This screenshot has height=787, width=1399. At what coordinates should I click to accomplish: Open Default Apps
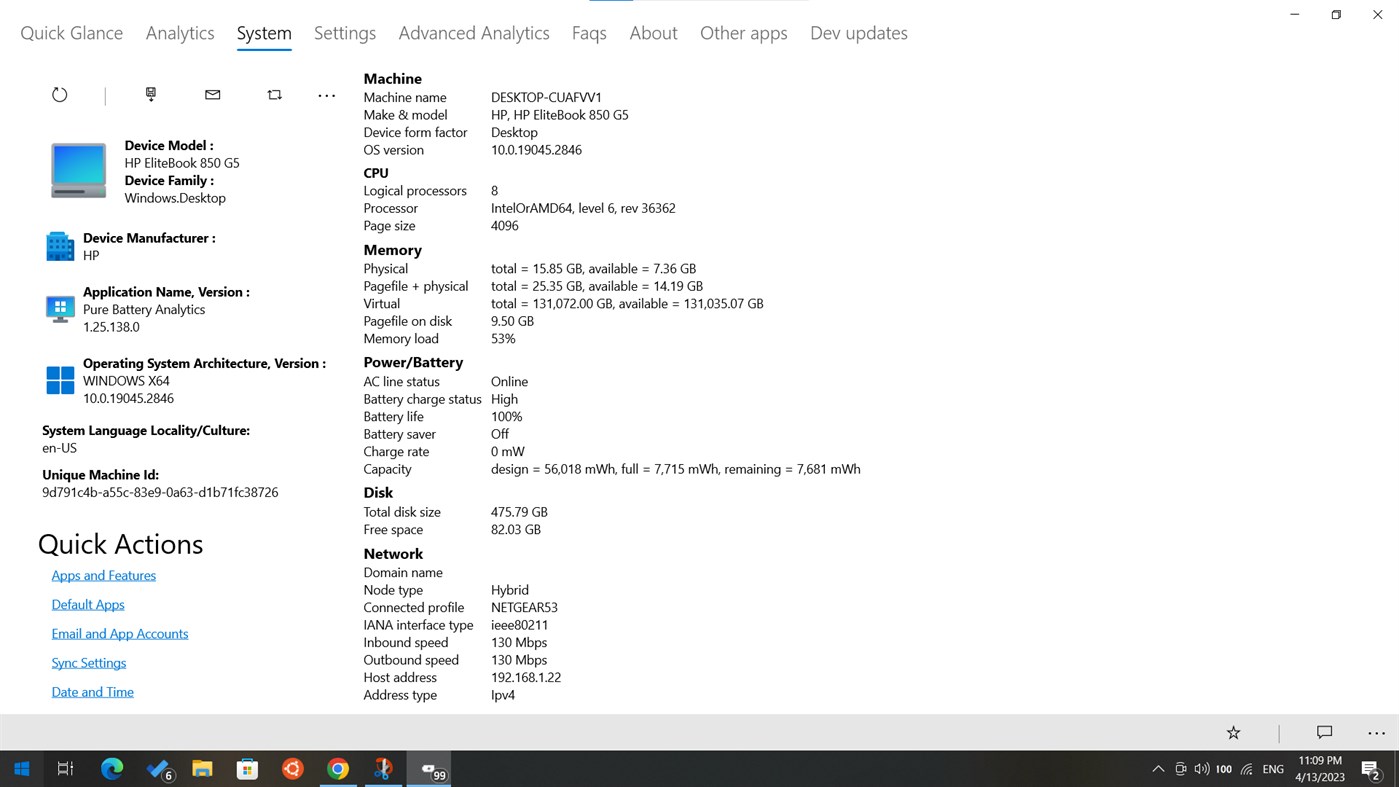pos(88,604)
